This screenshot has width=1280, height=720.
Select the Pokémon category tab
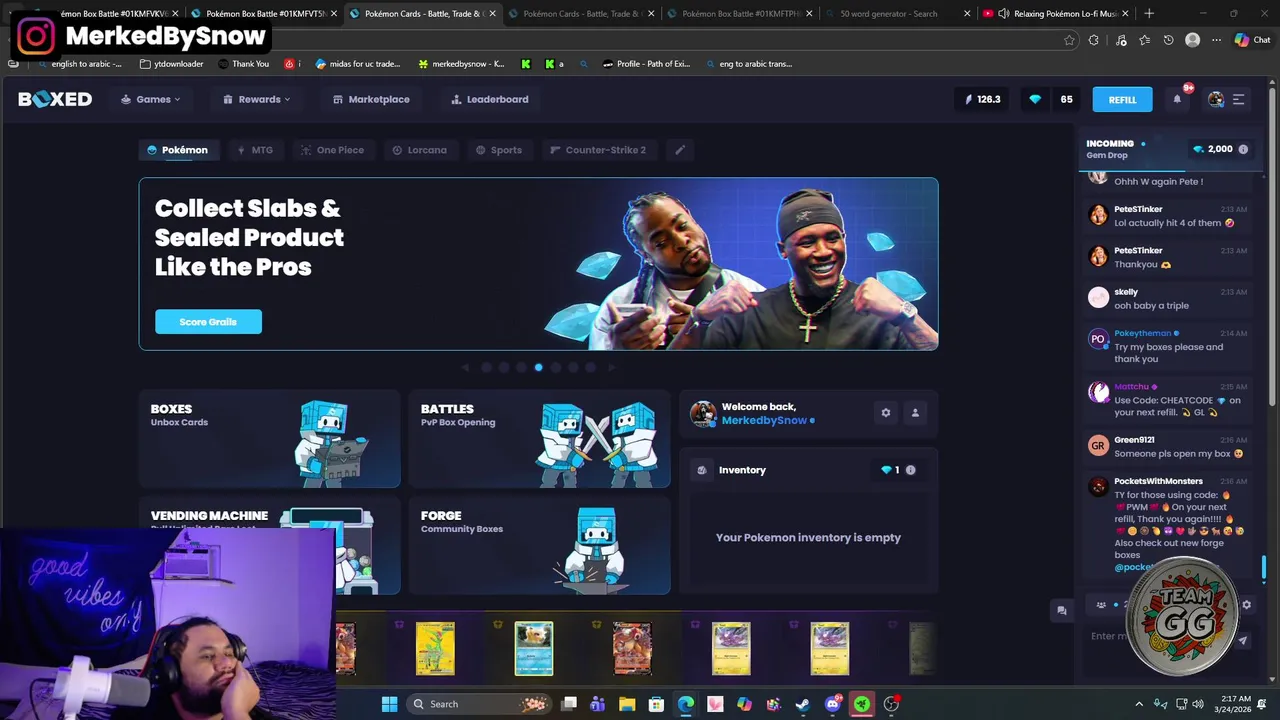[x=178, y=150]
